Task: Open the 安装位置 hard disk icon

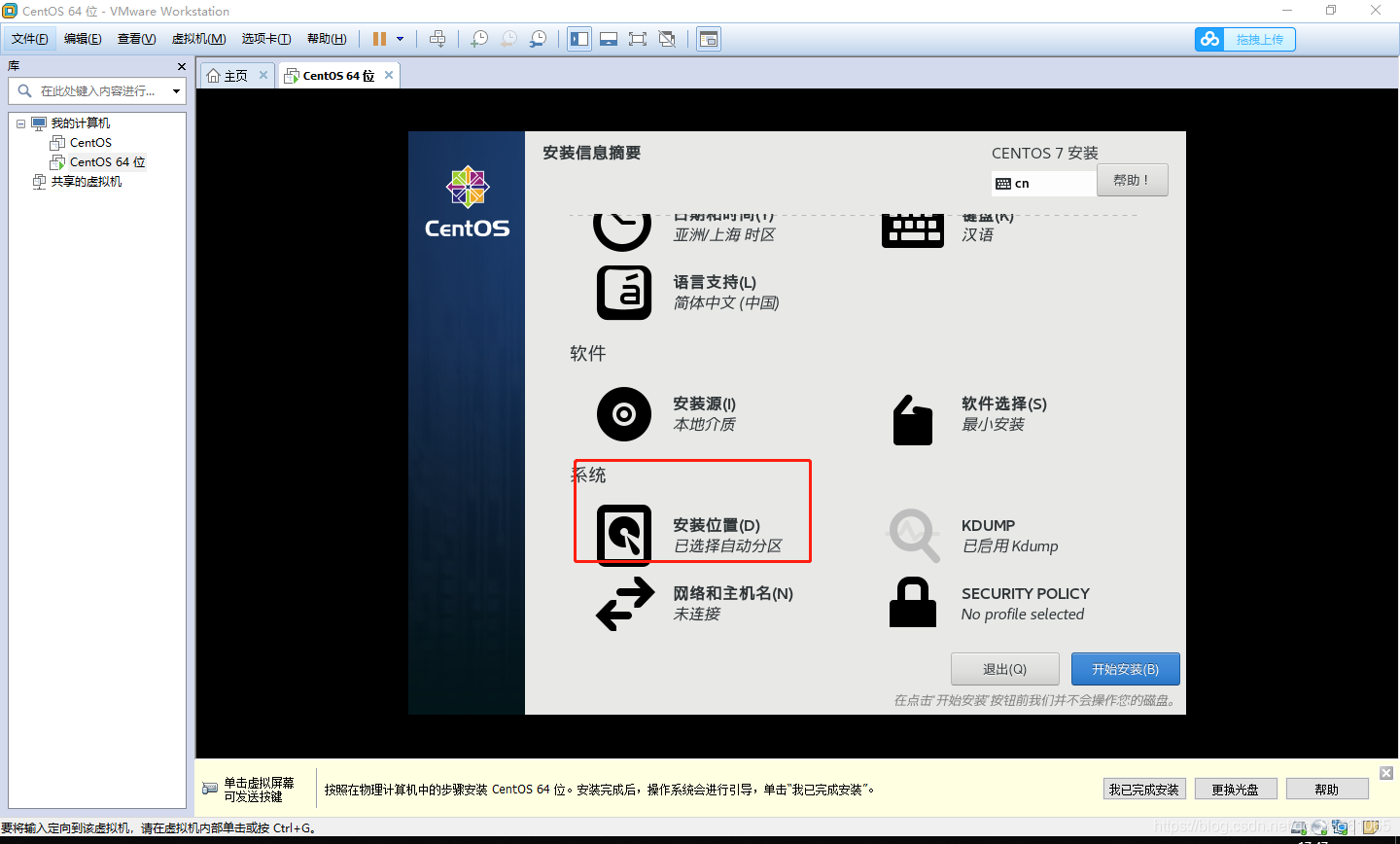Action: (624, 535)
